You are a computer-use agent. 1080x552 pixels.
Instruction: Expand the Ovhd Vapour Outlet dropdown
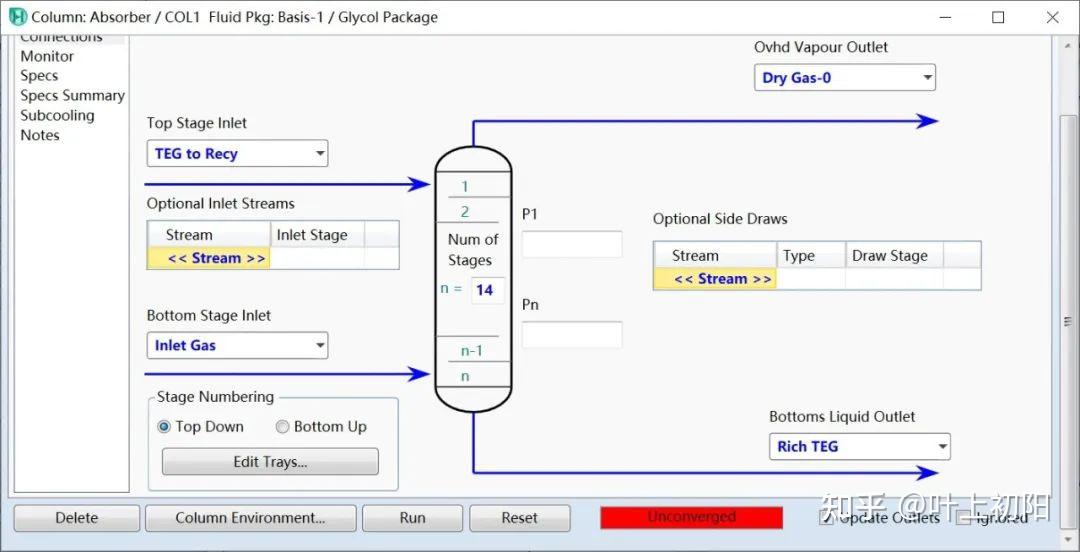click(844, 77)
